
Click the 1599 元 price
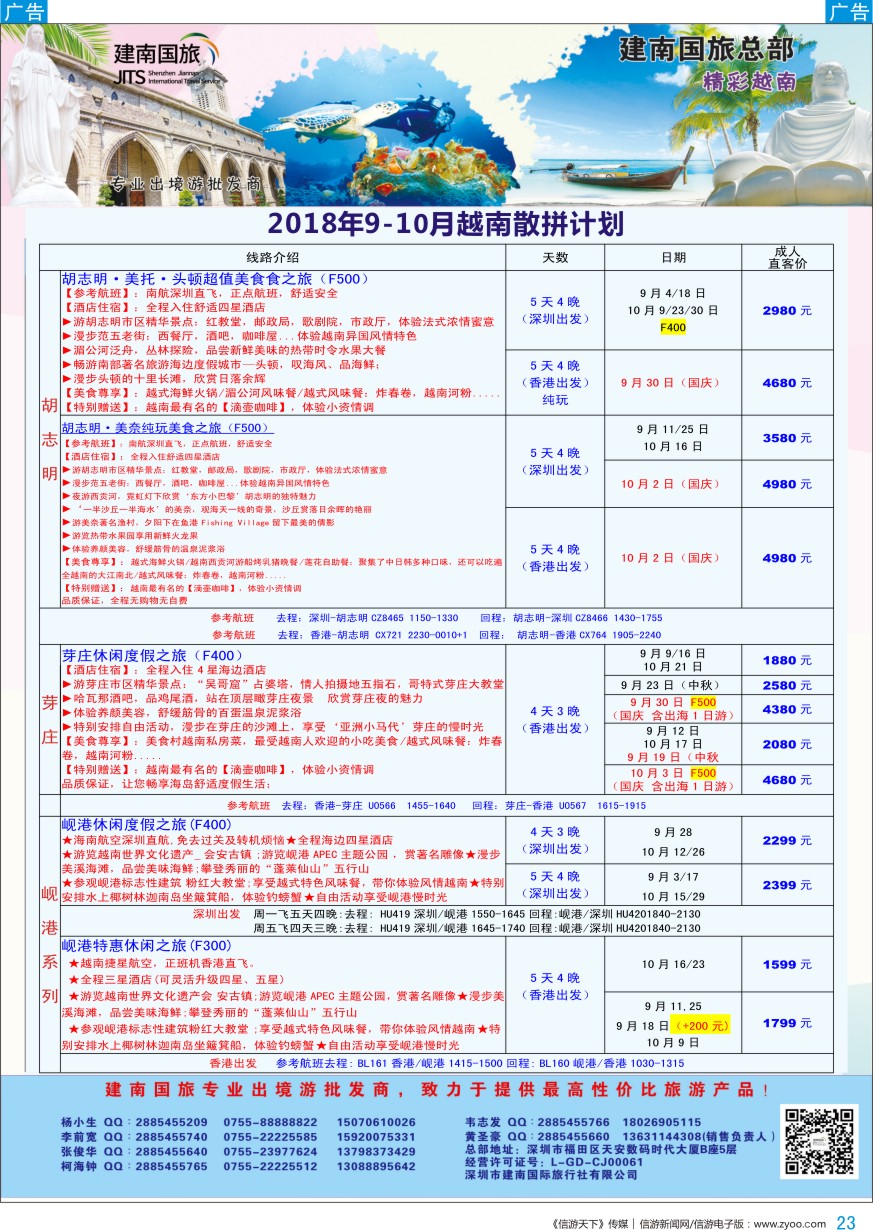click(786, 964)
